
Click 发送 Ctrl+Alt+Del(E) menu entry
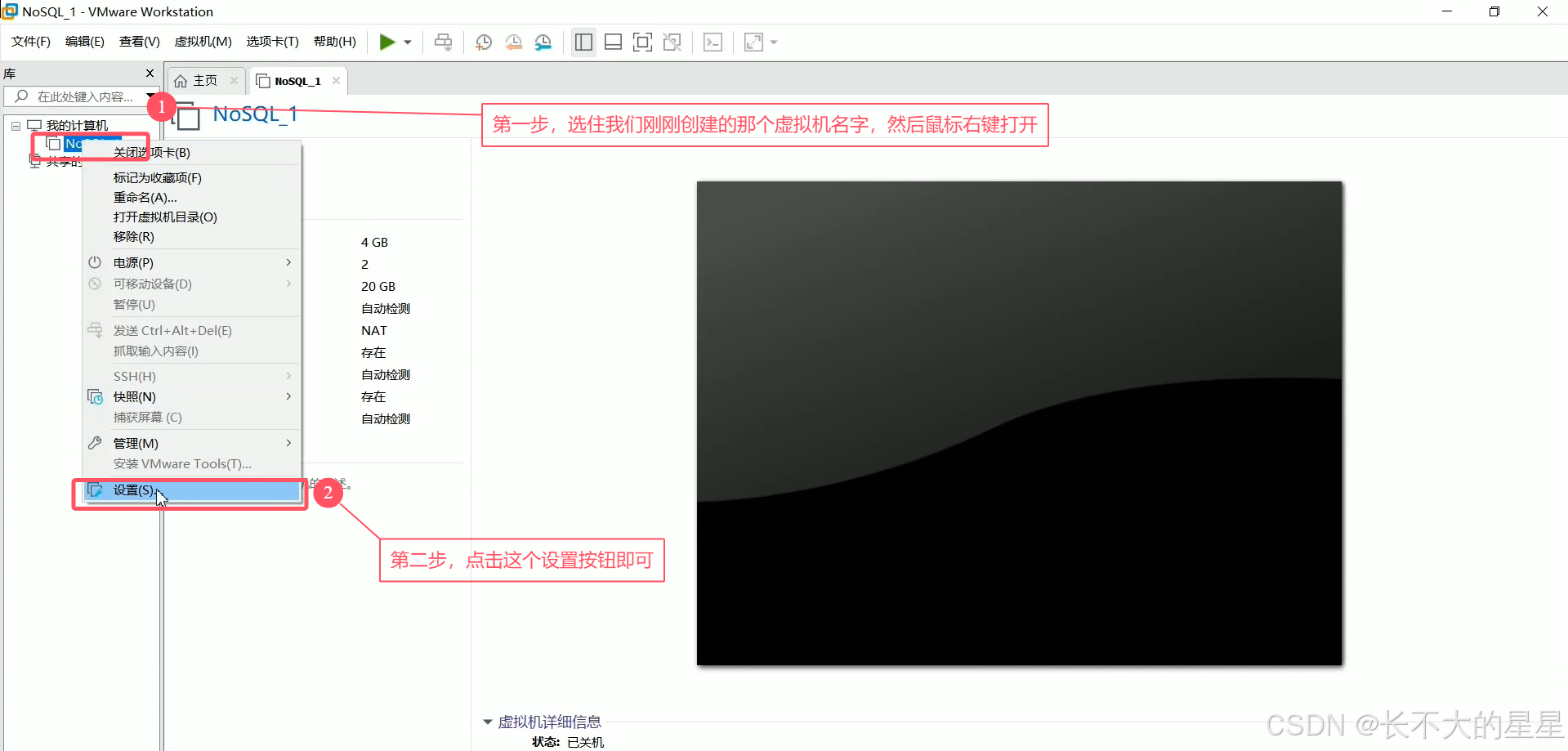click(x=192, y=331)
